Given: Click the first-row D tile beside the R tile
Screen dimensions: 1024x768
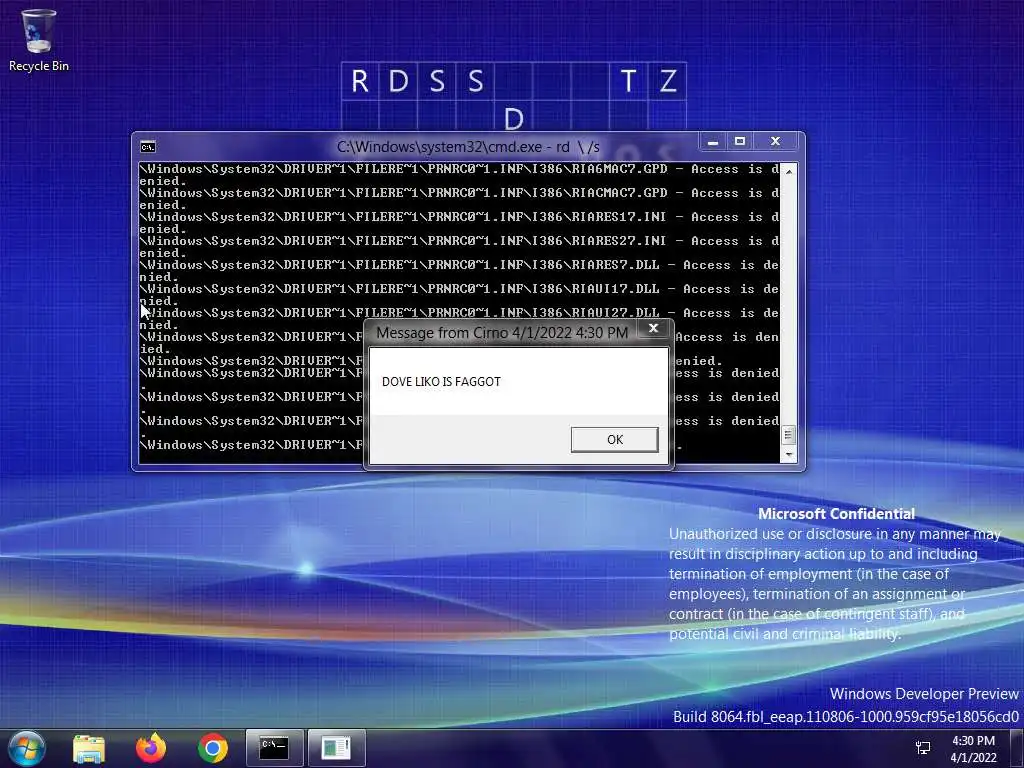Looking at the screenshot, I should click(x=398, y=82).
